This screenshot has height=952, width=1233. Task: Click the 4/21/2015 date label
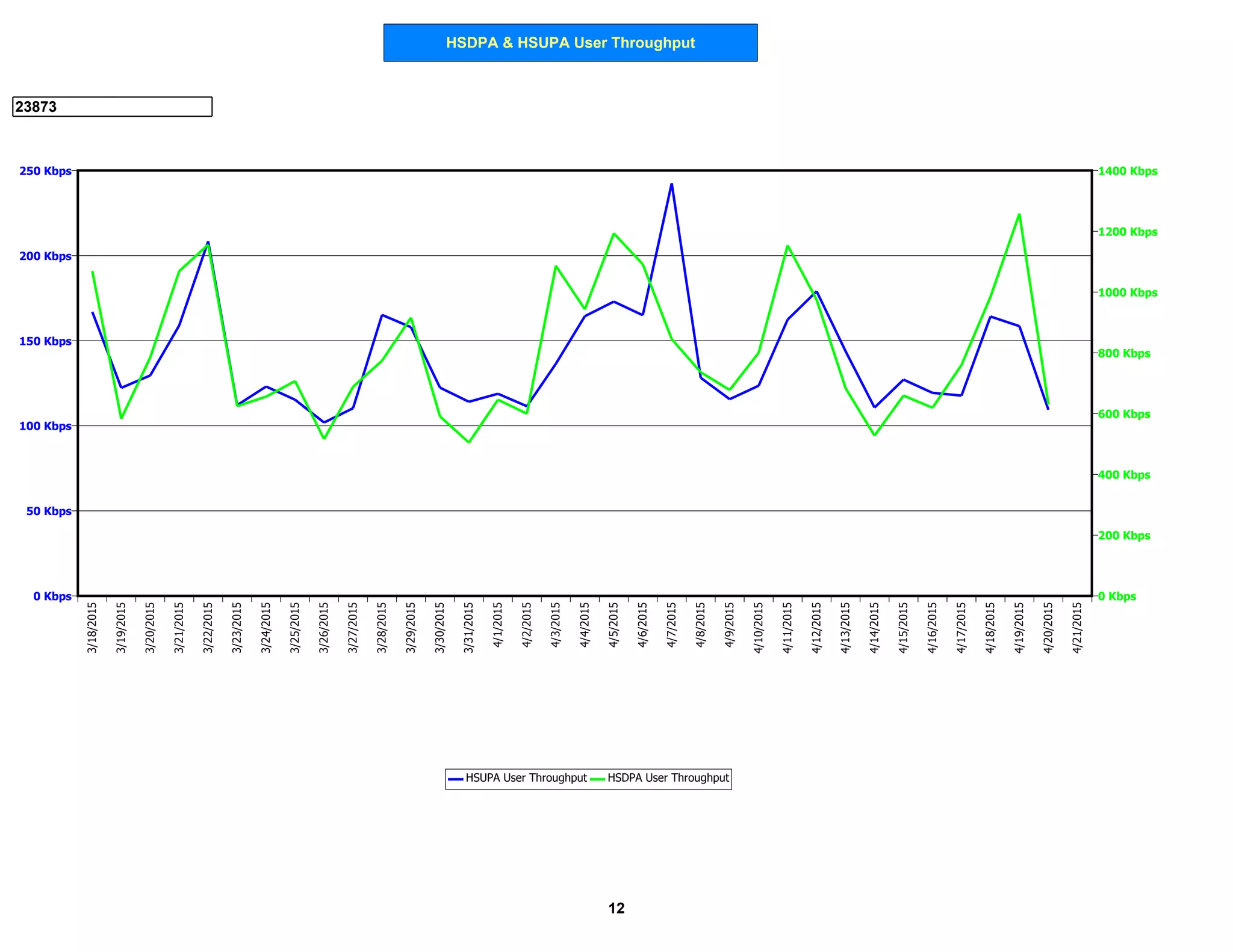click(1077, 628)
